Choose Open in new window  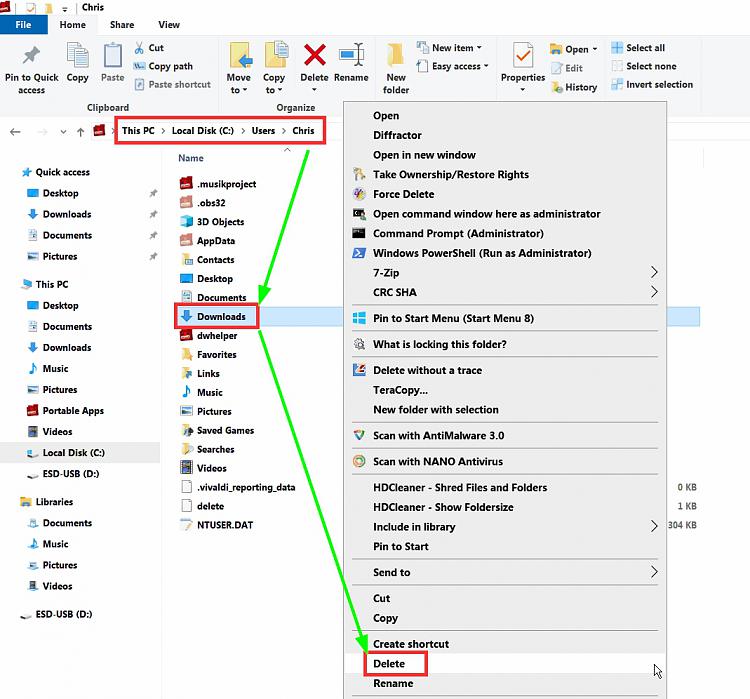505,155
